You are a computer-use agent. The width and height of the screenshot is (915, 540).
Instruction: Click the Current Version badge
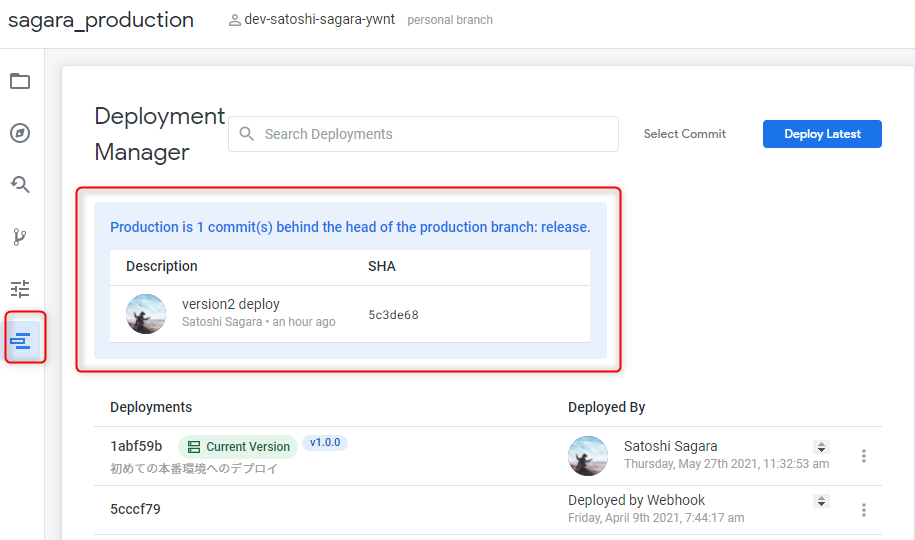238,447
